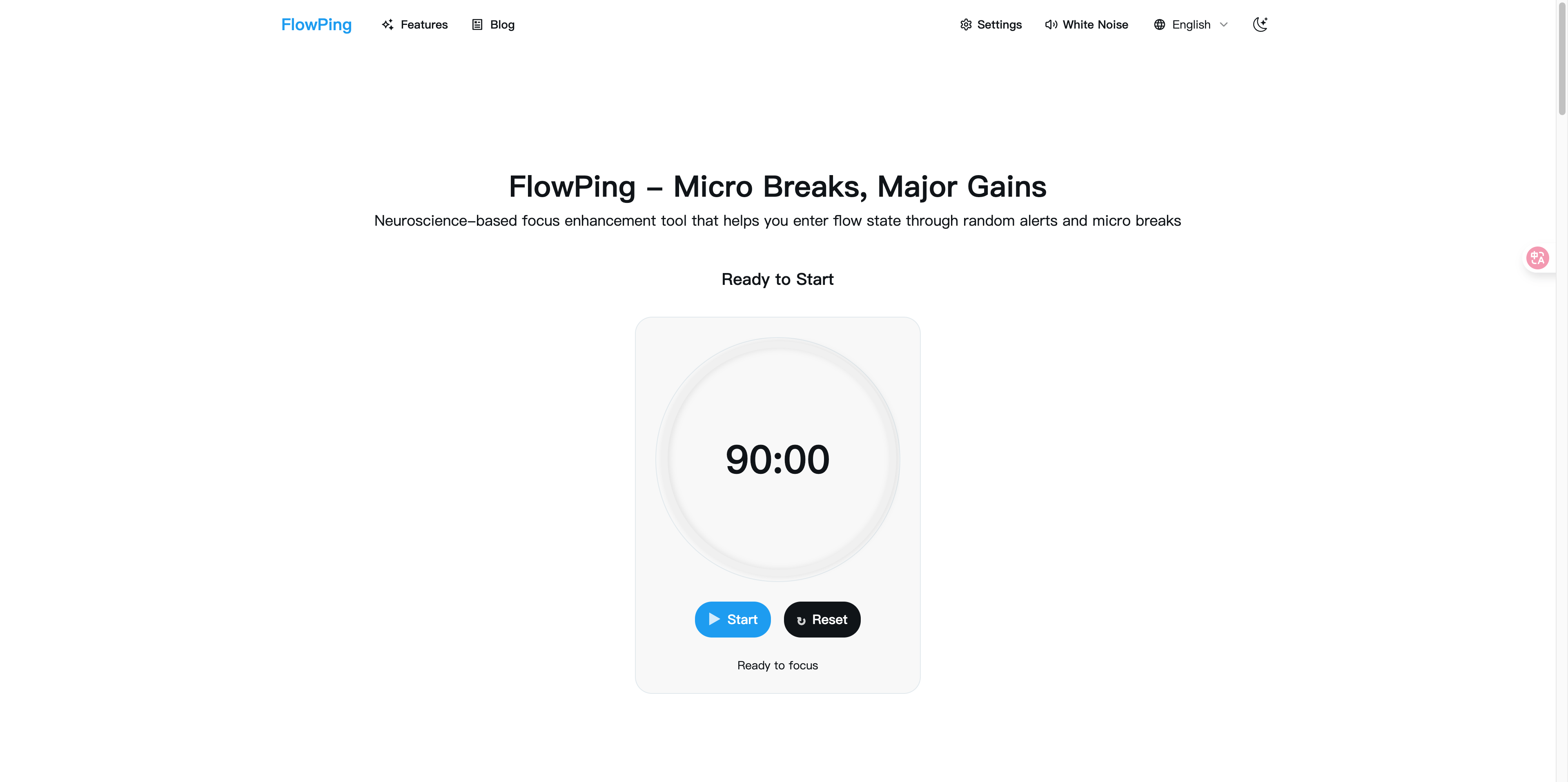Open the Settings label in the navbar
This screenshot has height=782, width=1568.
click(x=1000, y=25)
